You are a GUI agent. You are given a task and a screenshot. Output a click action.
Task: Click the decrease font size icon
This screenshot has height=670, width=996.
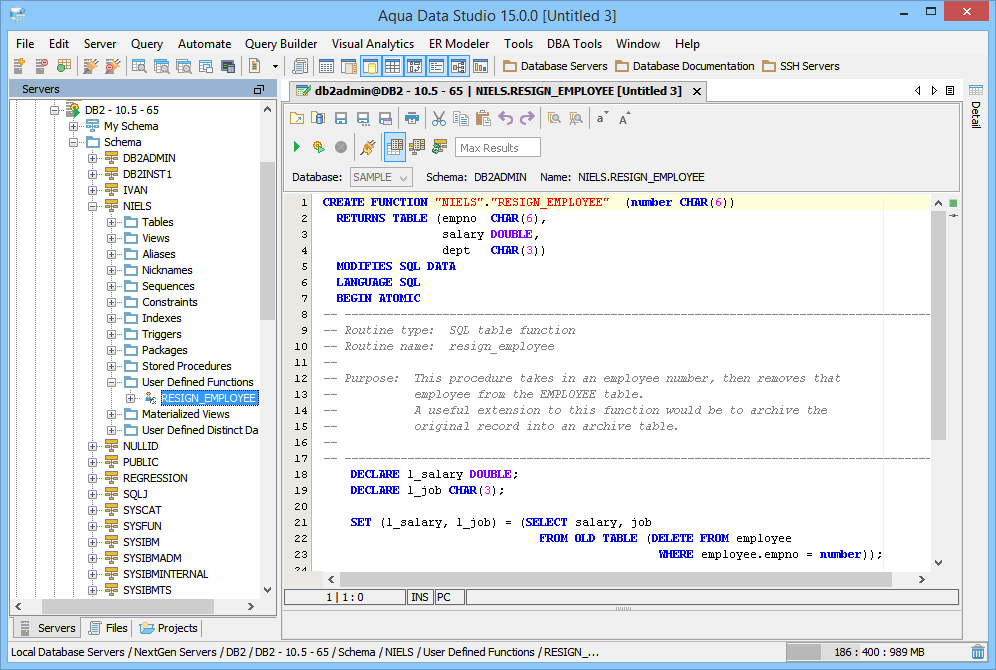[x=602, y=118]
